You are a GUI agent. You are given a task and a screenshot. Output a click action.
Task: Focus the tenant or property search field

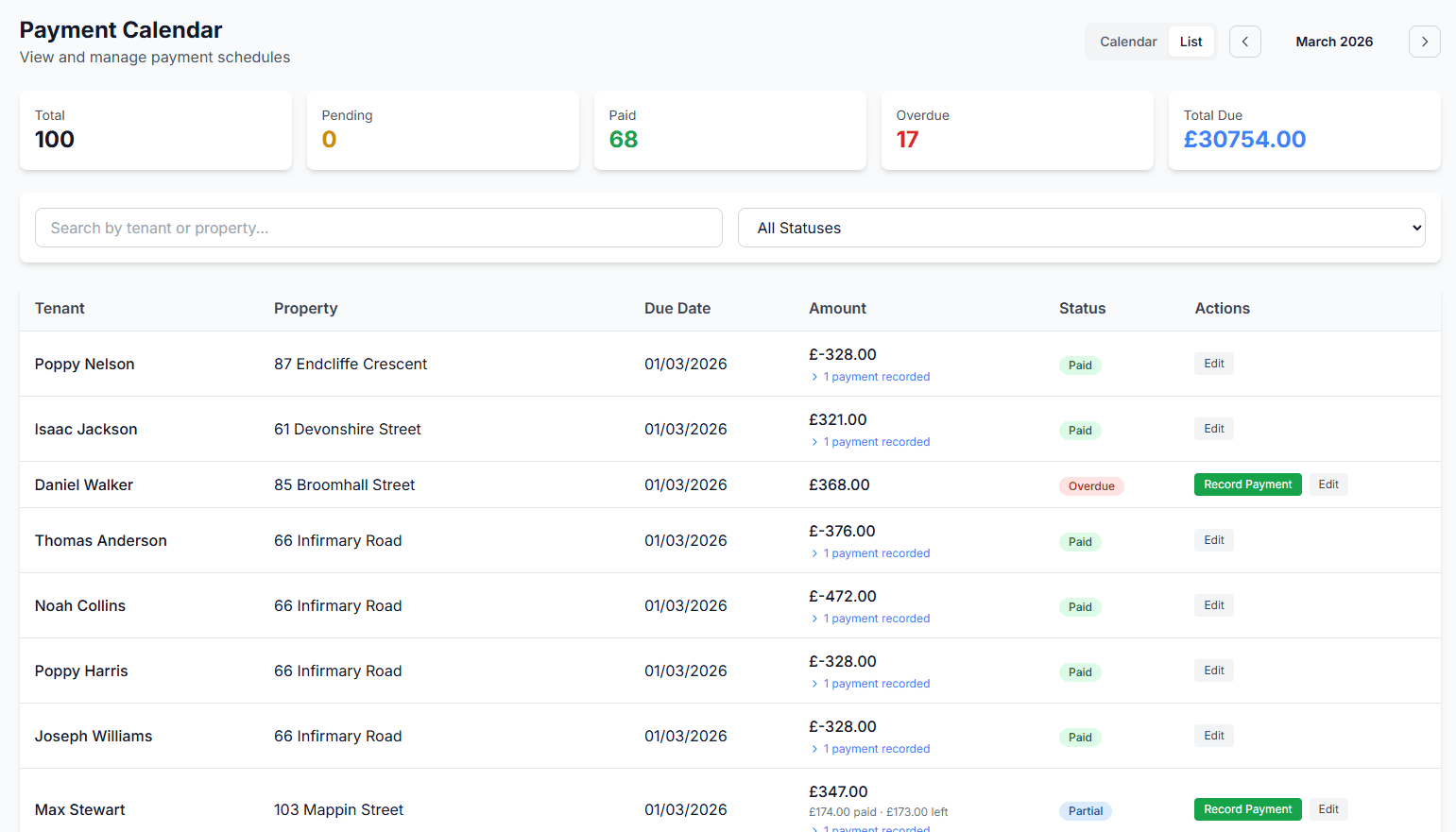tap(379, 228)
